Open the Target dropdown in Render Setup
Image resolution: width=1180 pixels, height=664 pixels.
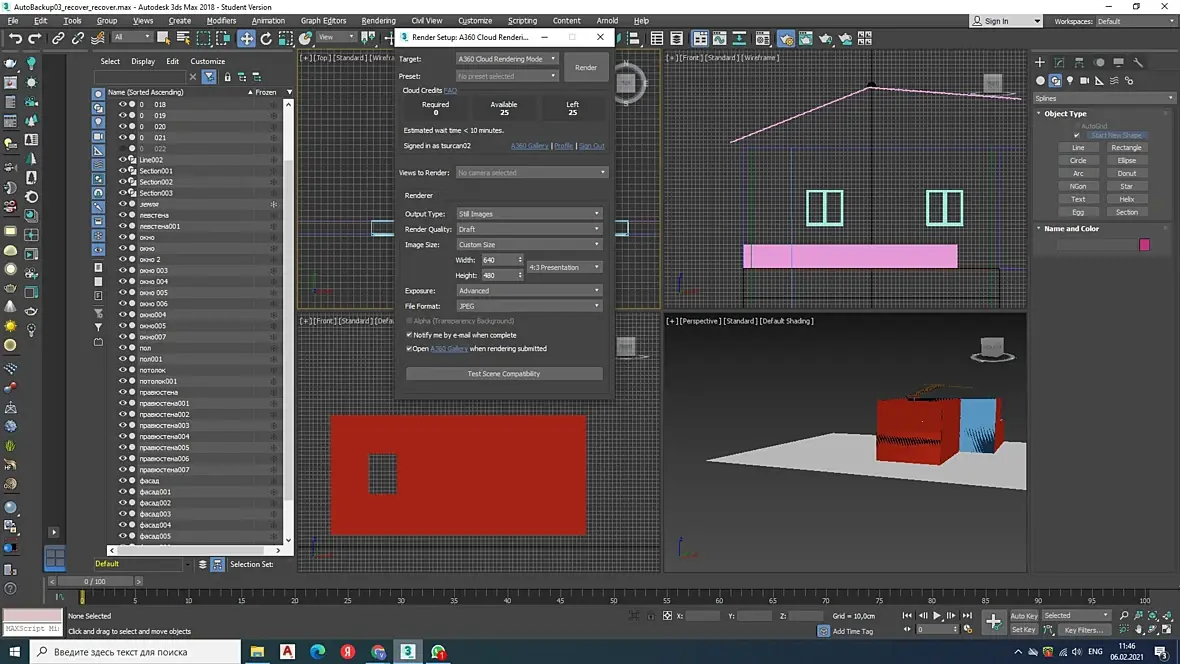point(506,59)
